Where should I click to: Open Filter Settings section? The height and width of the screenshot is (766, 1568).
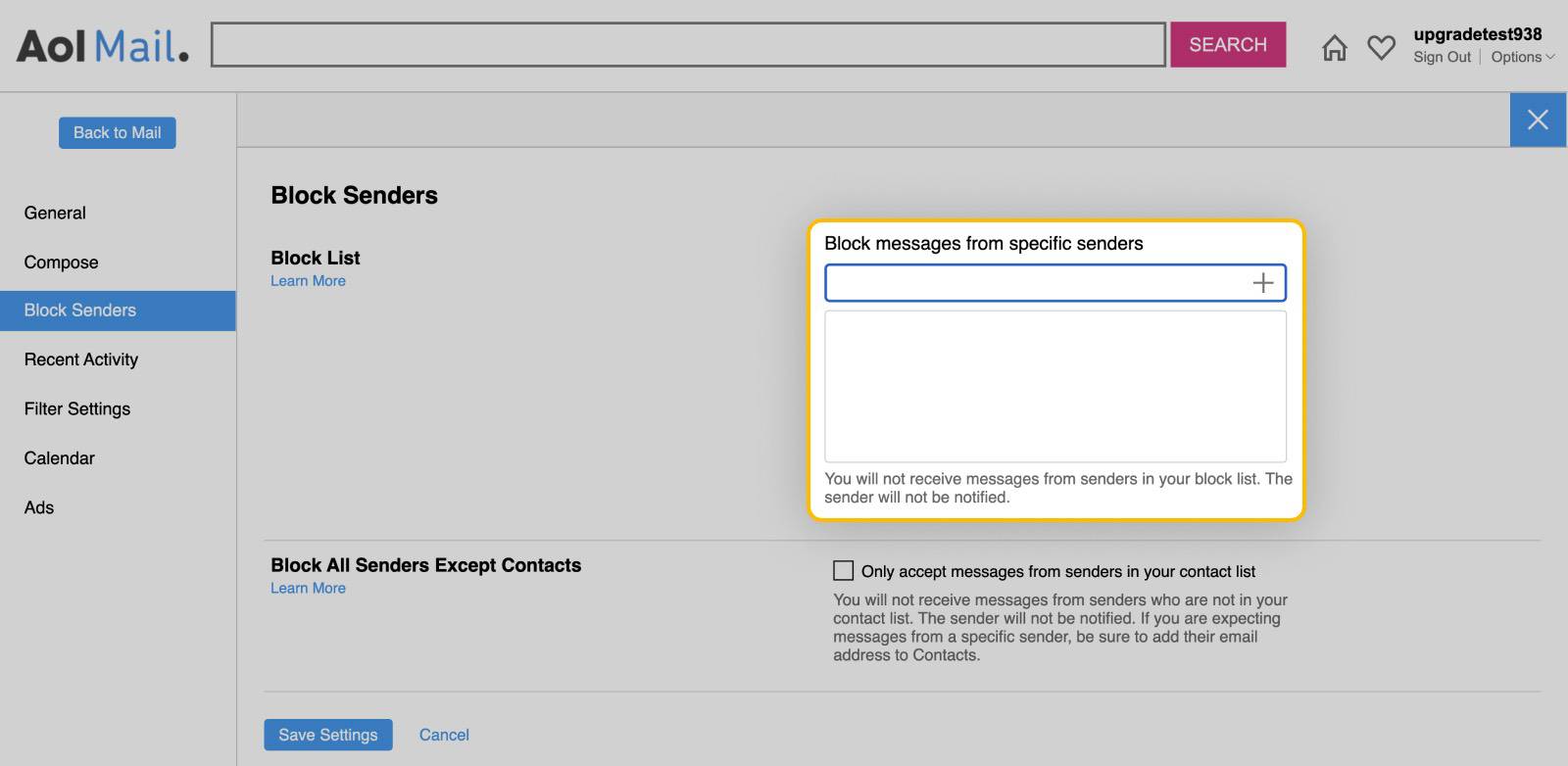coord(77,408)
